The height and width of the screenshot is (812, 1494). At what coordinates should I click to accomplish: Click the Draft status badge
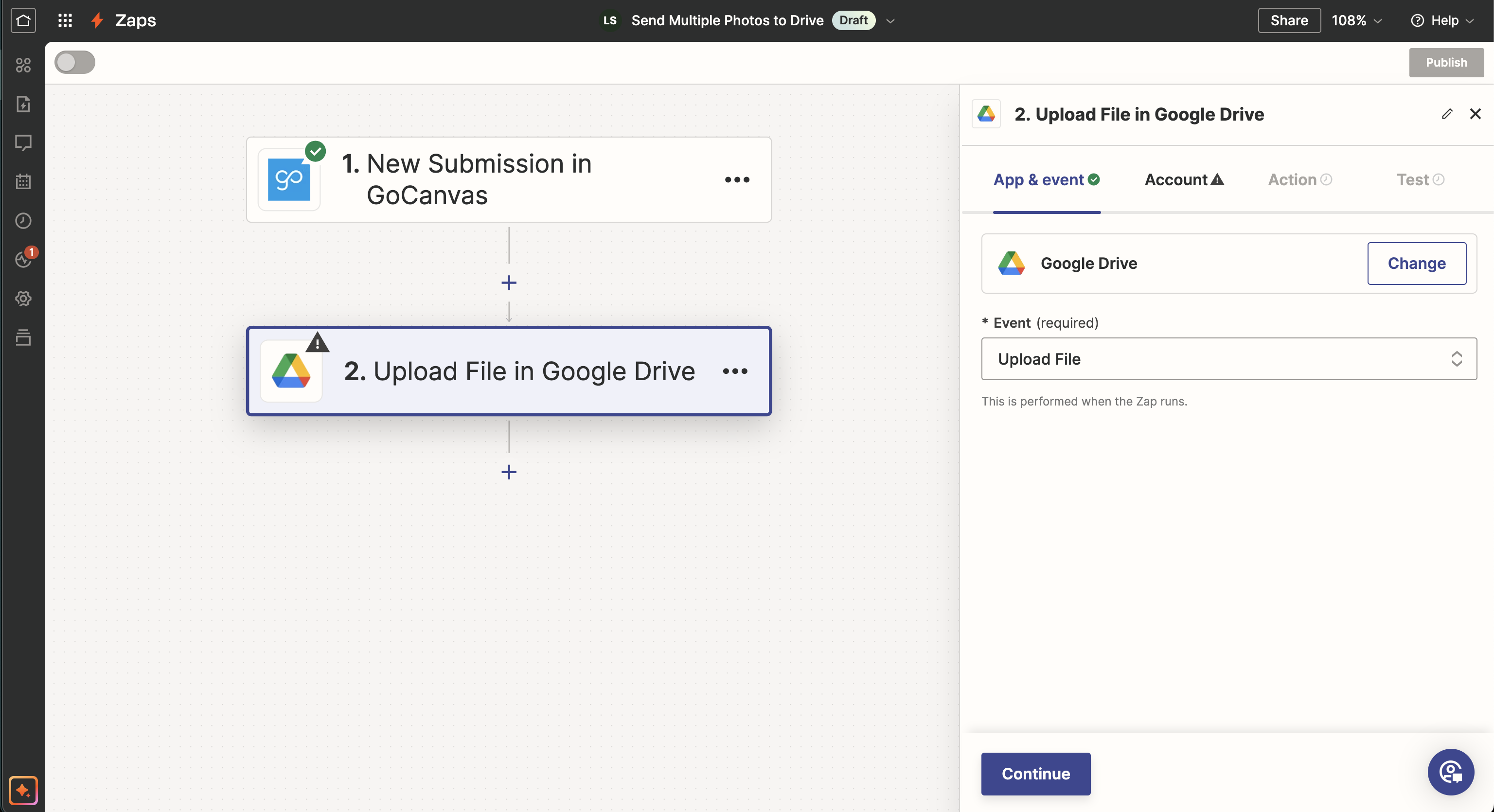pyautogui.click(x=853, y=20)
